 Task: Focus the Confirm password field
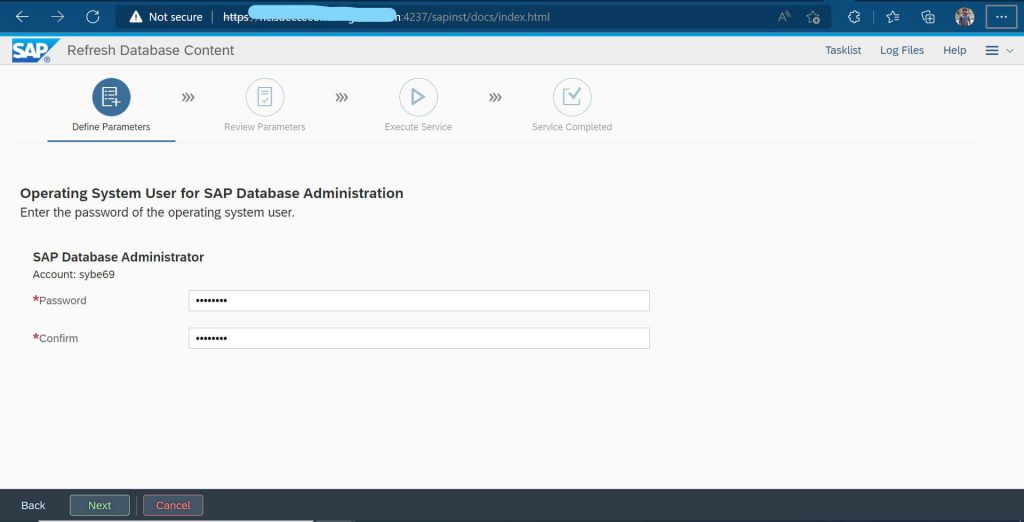click(x=419, y=338)
